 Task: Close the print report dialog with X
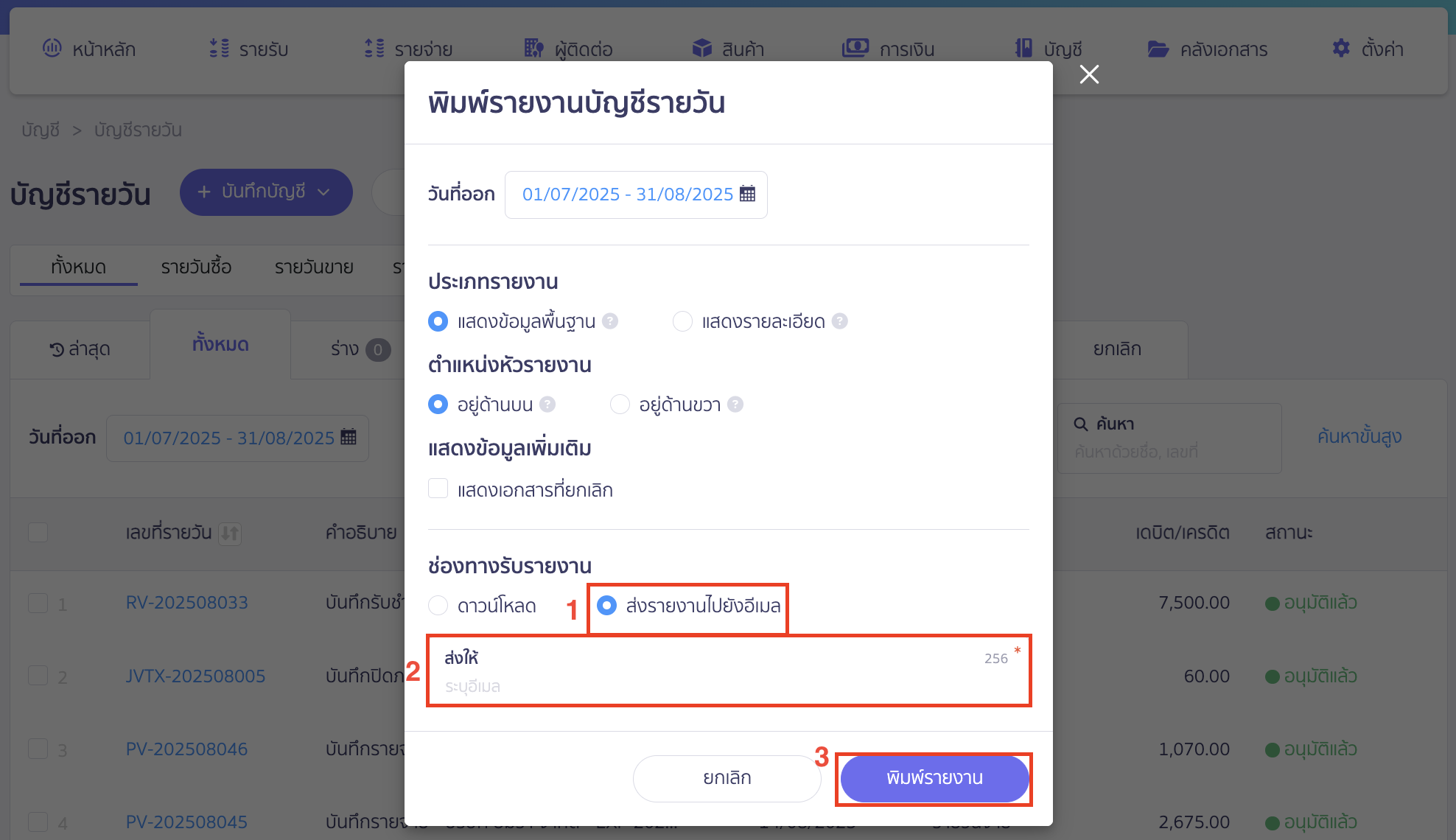click(x=1089, y=74)
